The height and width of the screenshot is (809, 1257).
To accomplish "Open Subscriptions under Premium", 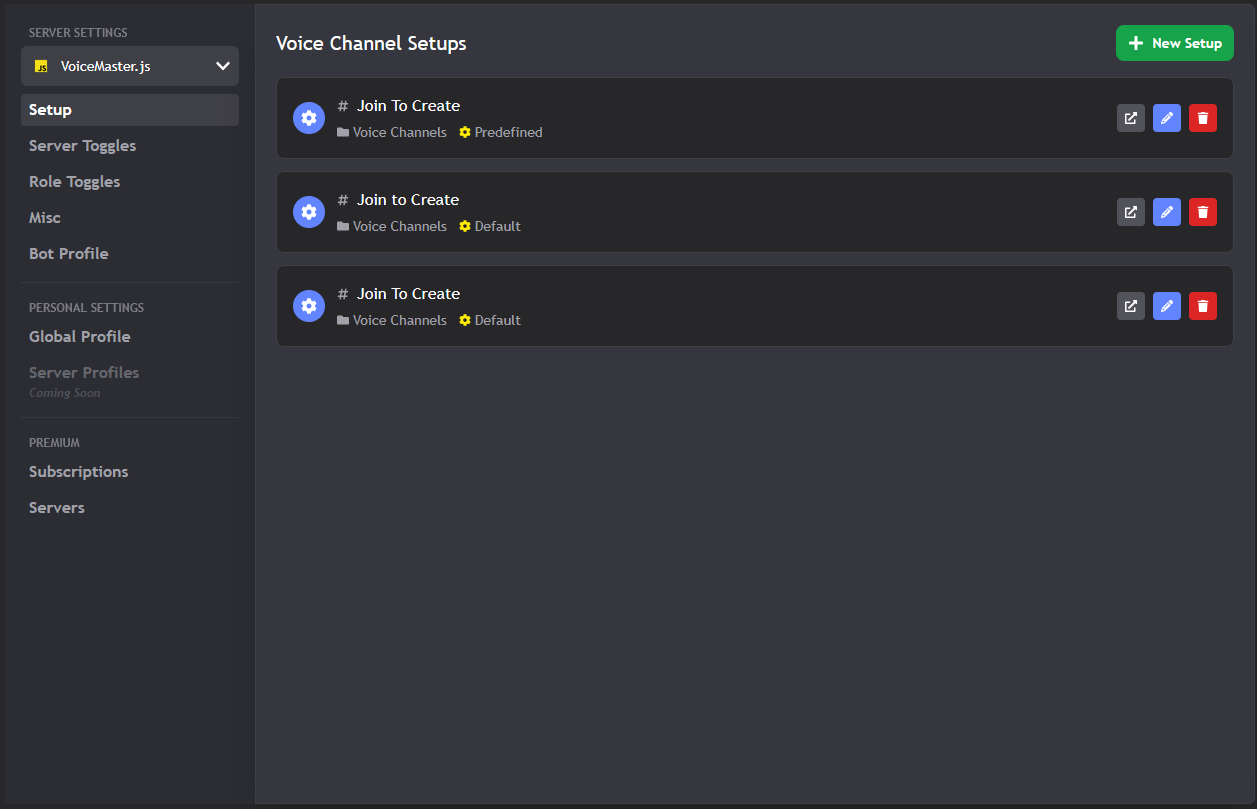I will tap(78, 471).
